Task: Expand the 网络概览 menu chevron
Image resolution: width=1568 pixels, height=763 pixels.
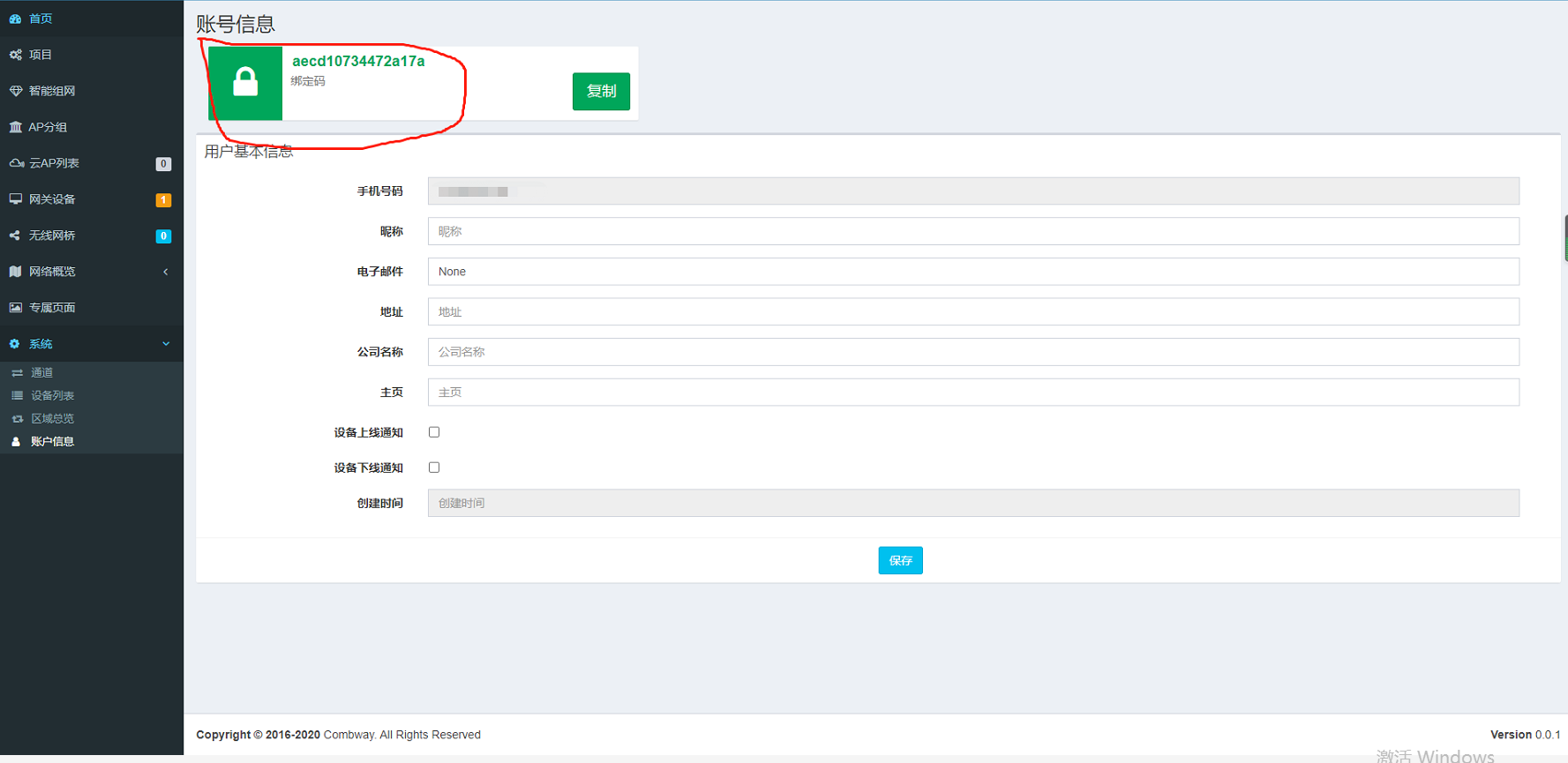Action: coord(166,272)
